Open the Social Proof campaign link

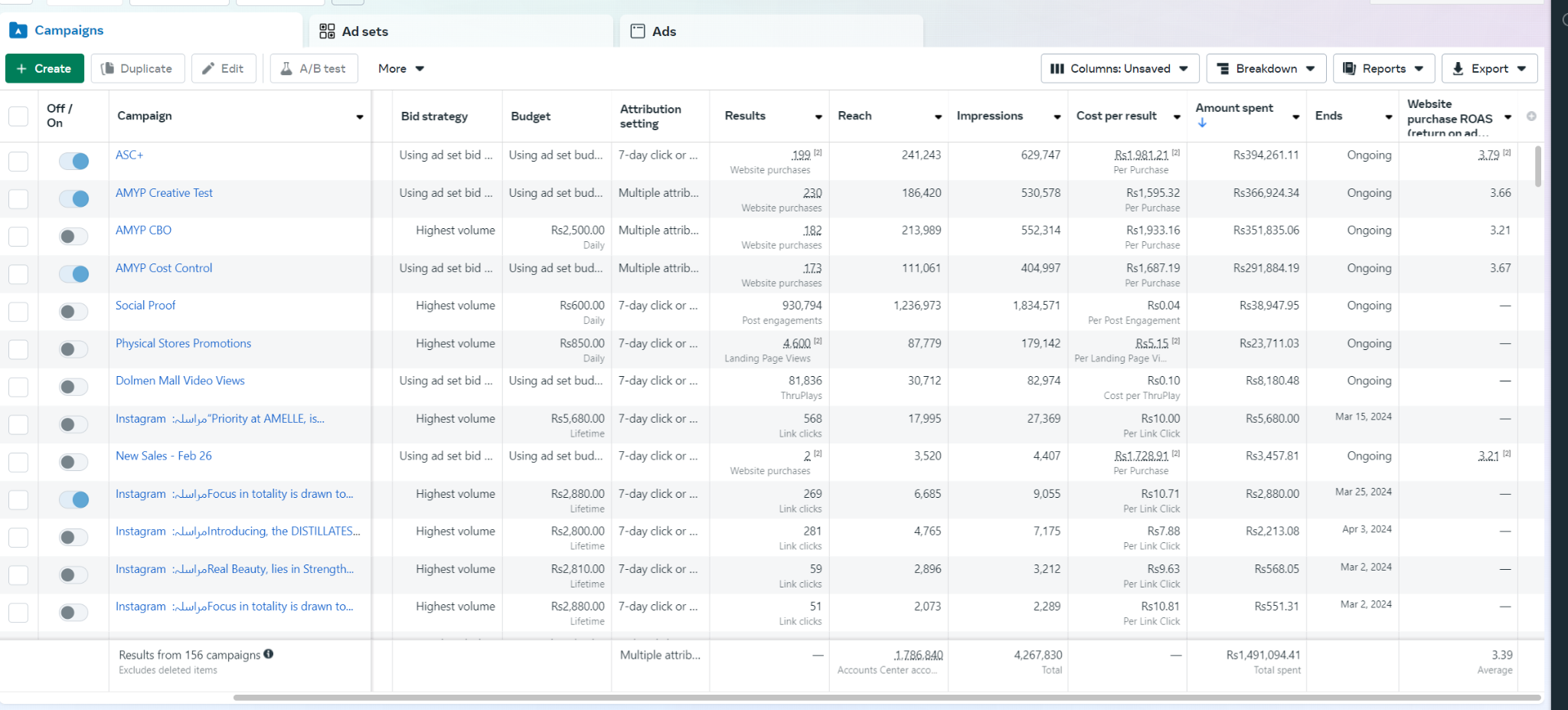[145, 305]
